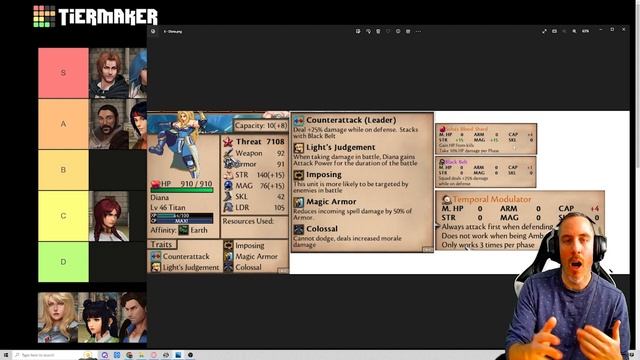Click the STR stat icon
This screenshot has height=360, width=640.
point(228,175)
